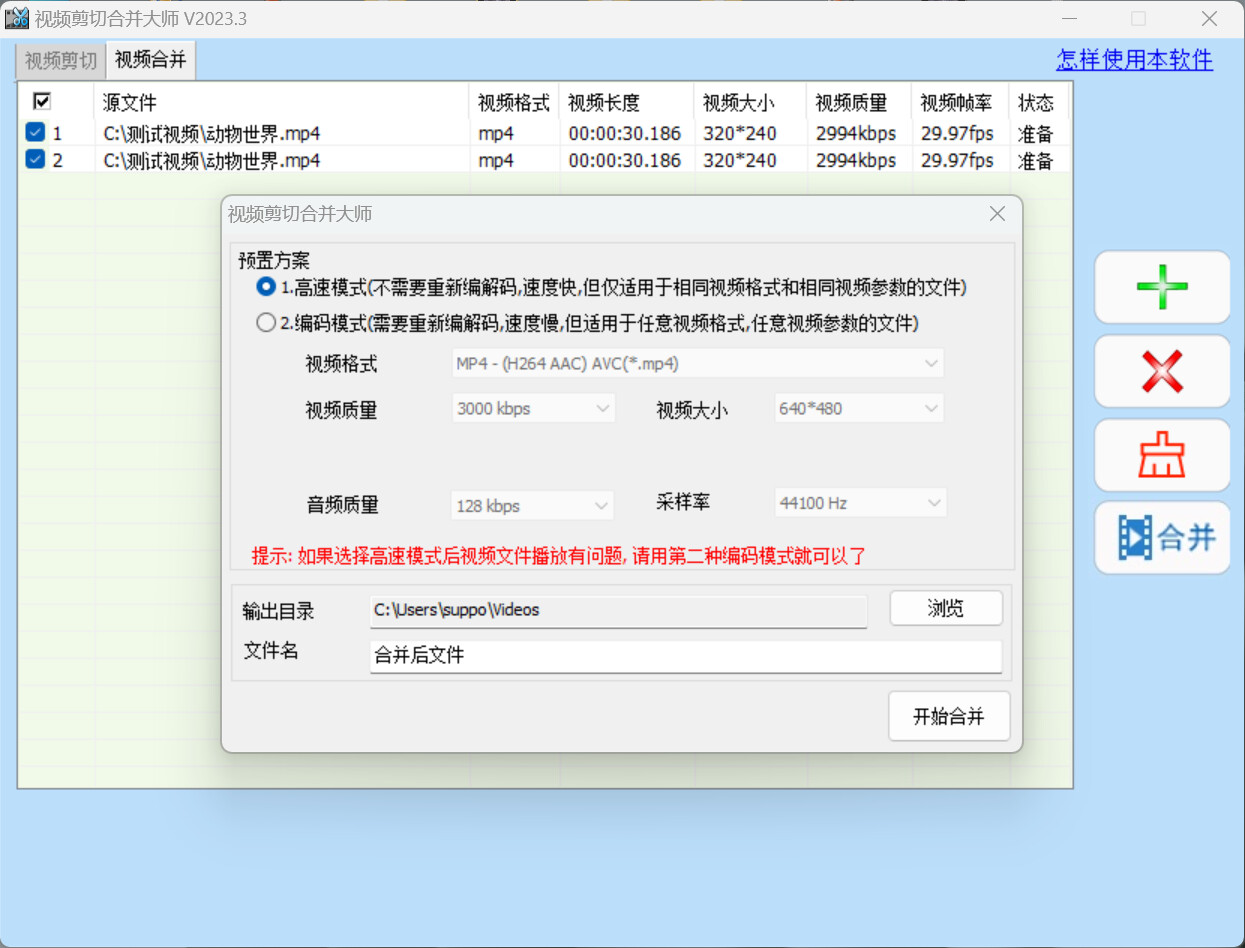Click the 视频格式 column header
Screen dimensions: 1245x948
pyautogui.click(x=514, y=102)
